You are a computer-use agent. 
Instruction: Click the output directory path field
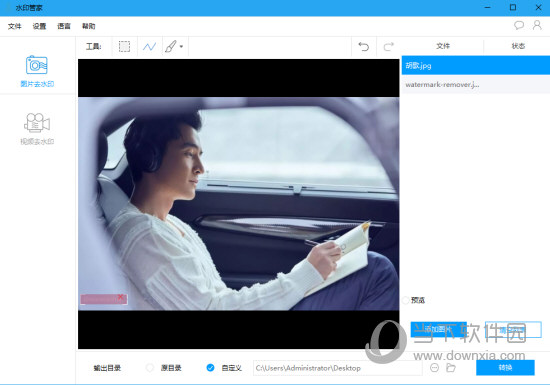pos(337,368)
